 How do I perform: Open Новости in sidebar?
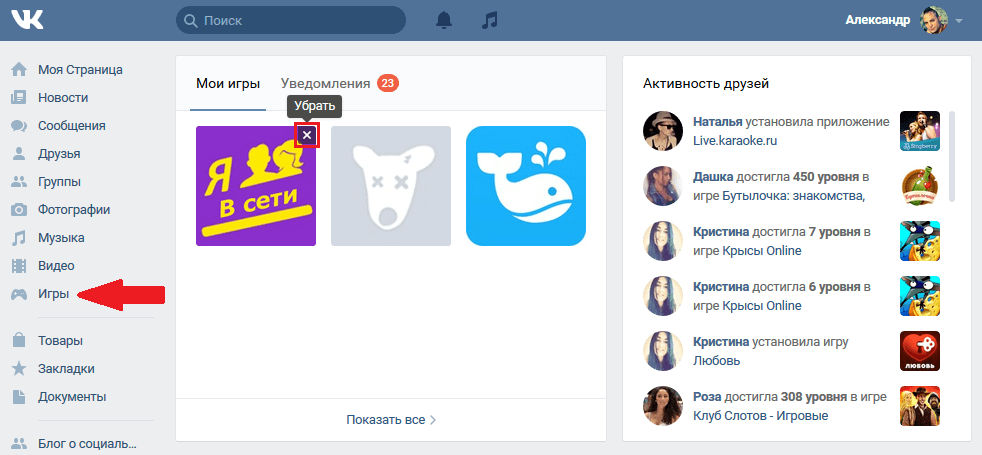pos(63,98)
